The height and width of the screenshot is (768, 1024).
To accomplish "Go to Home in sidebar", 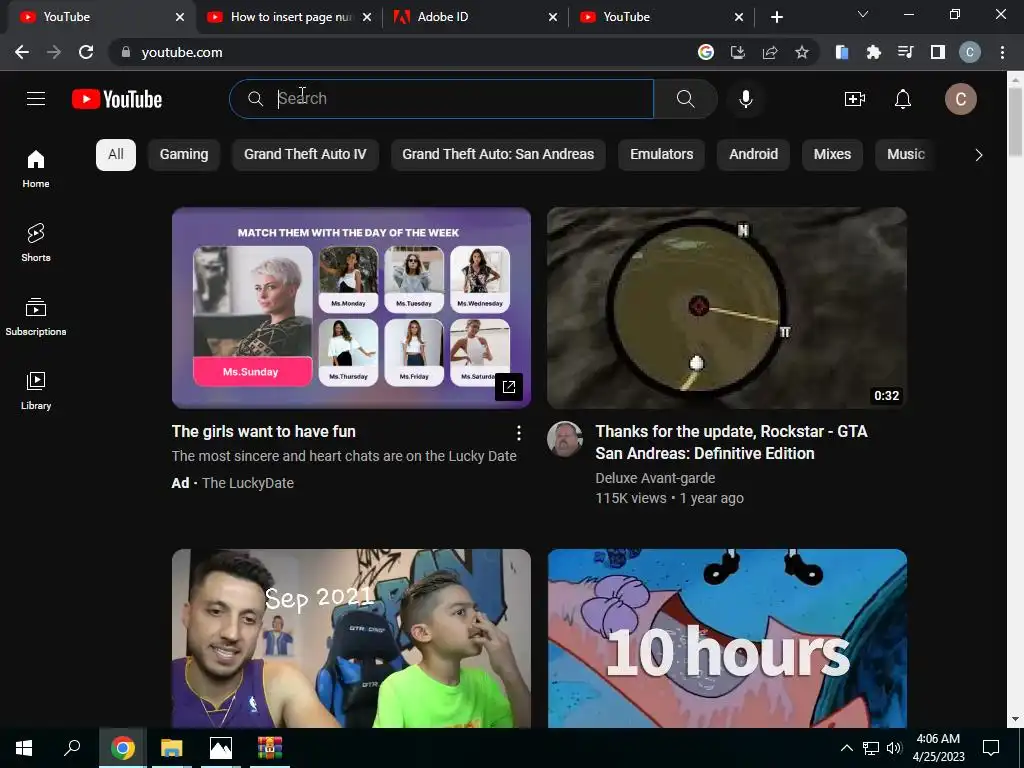I will click(36, 168).
